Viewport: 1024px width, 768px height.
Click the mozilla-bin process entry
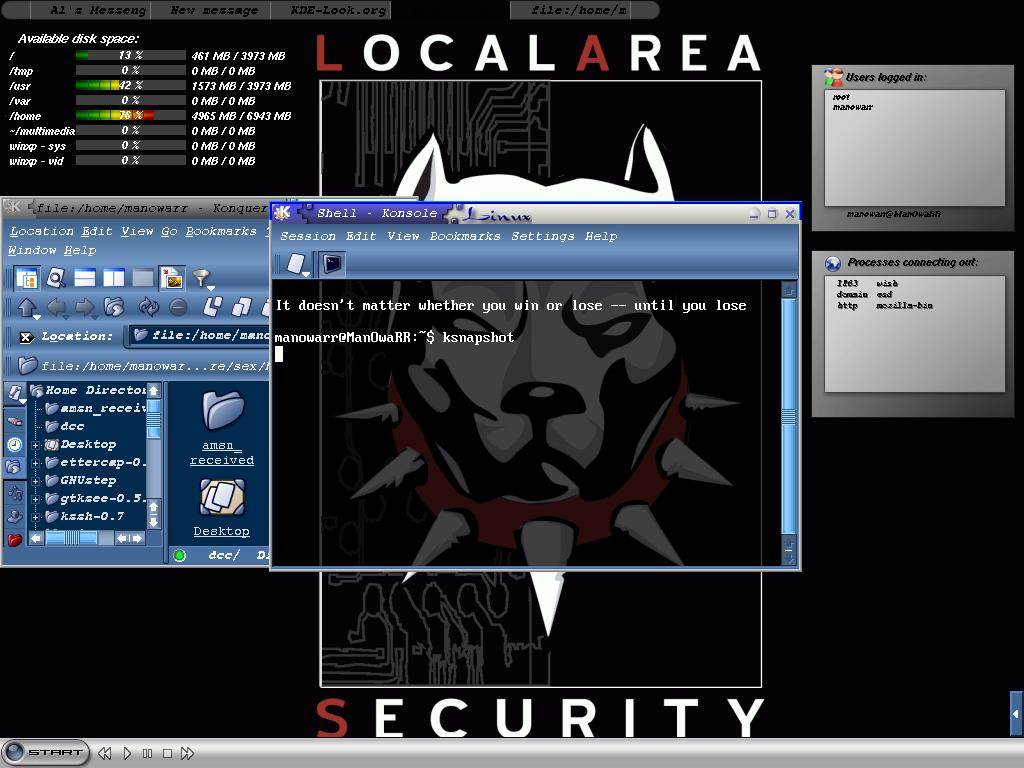(904, 306)
